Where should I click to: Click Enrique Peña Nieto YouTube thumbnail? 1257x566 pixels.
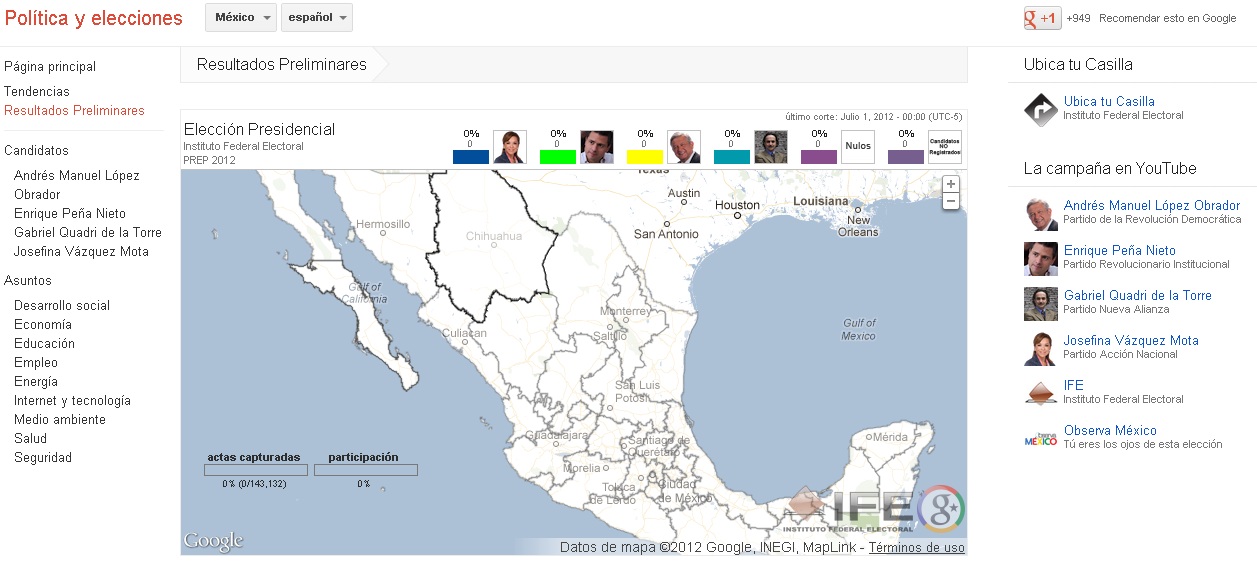click(1041, 259)
